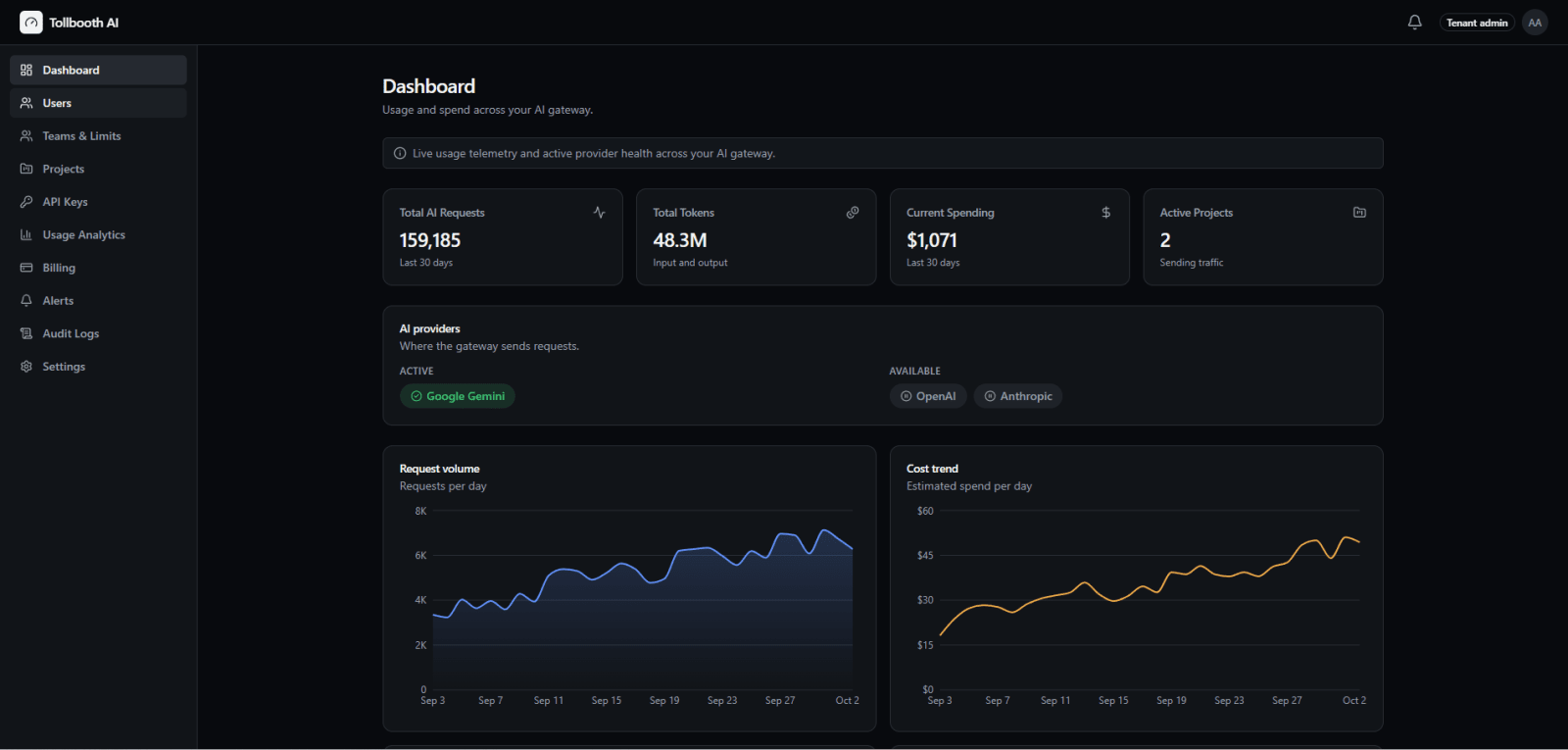Open the AA user avatar menu
Image resolution: width=1568 pixels, height=750 pixels.
(1535, 23)
